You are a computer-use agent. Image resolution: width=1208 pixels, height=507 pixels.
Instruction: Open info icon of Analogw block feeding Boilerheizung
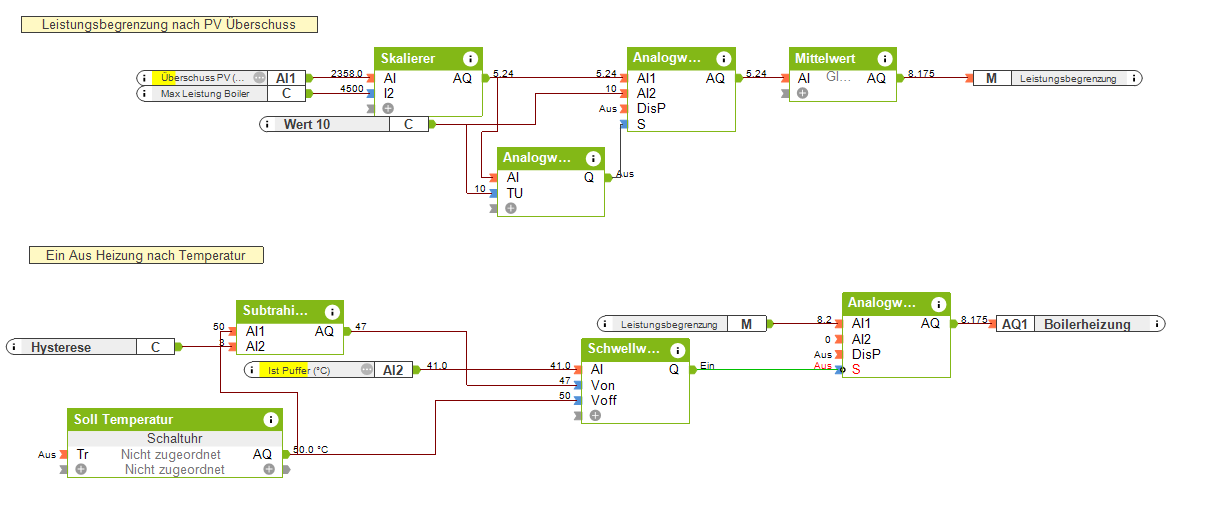point(937,303)
